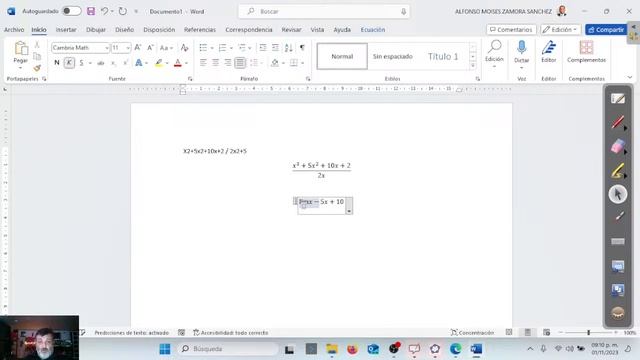
Task: Switch to the Ecuación tab
Action: coord(373,30)
